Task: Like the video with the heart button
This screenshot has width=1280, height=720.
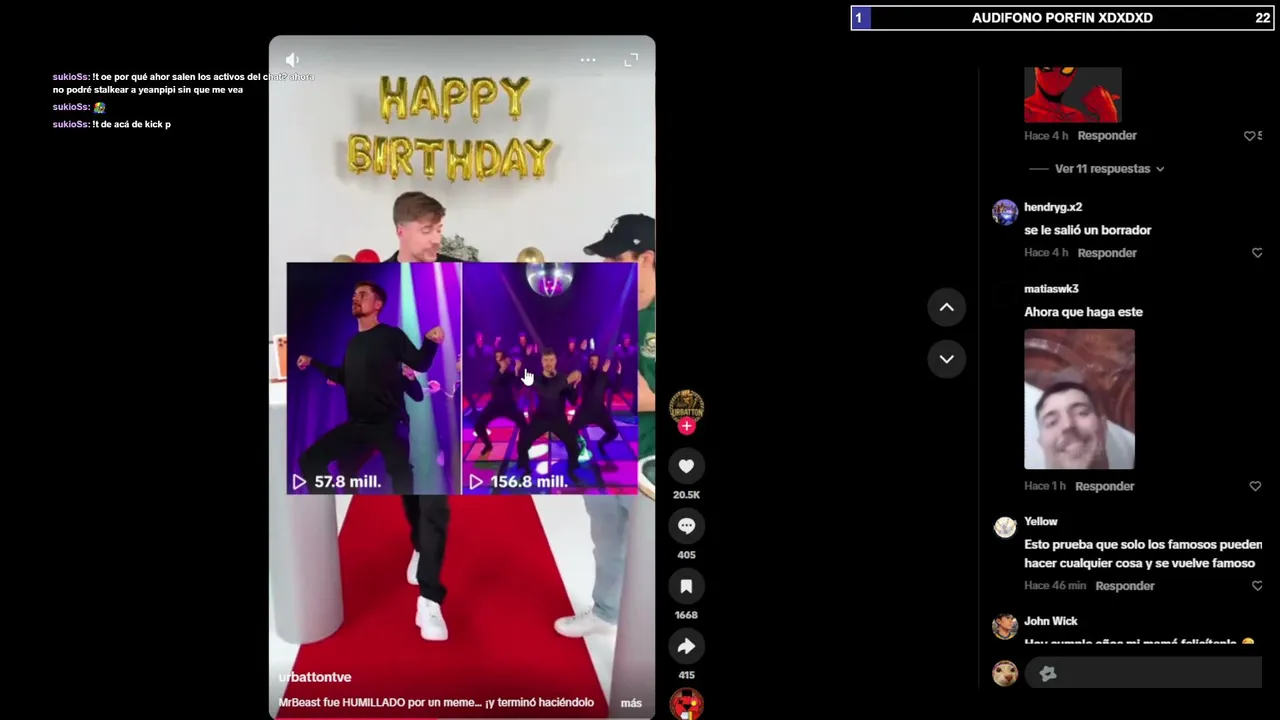Action: tap(686, 466)
